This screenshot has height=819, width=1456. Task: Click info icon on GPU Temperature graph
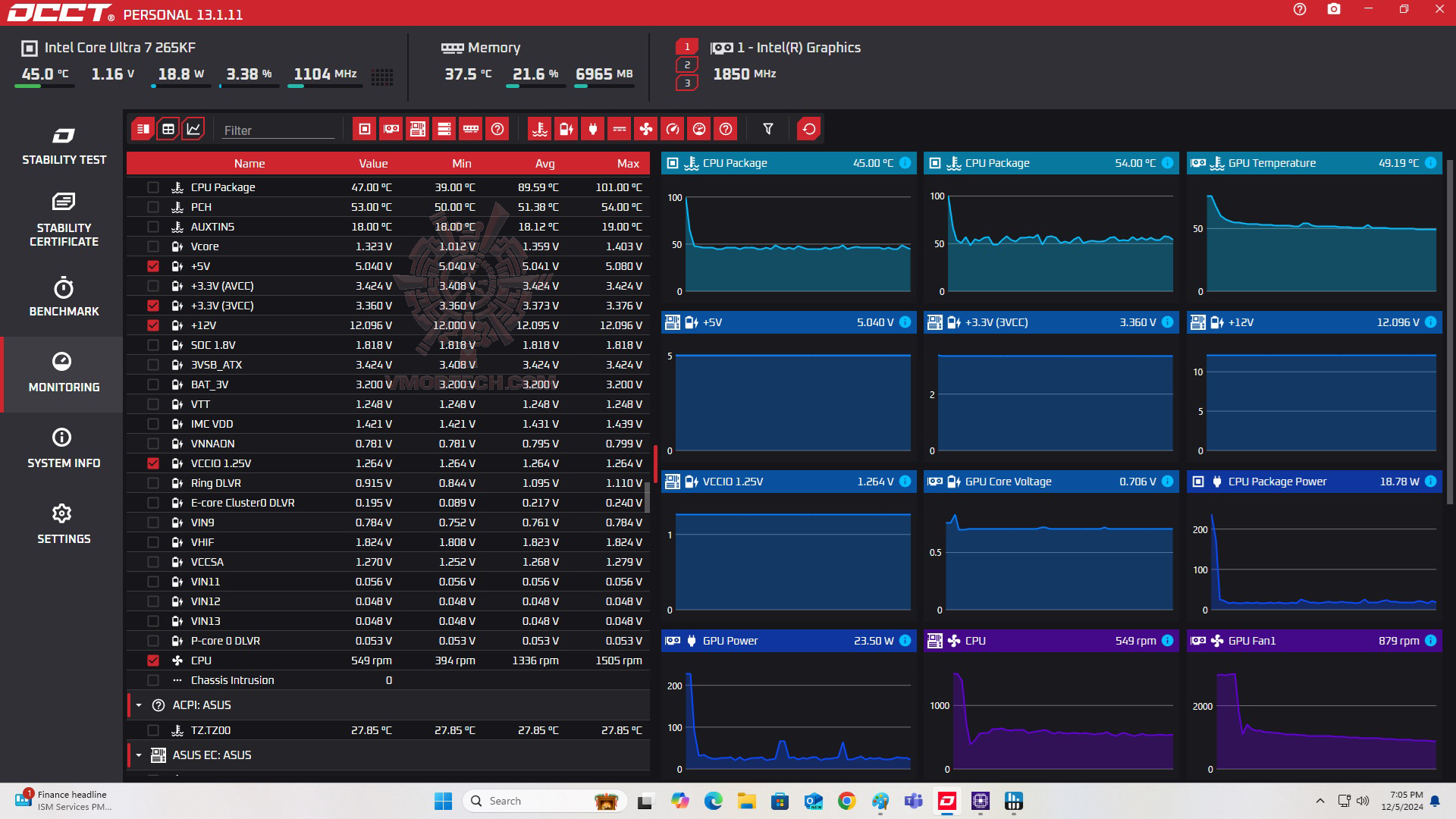pyautogui.click(x=1430, y=163)
